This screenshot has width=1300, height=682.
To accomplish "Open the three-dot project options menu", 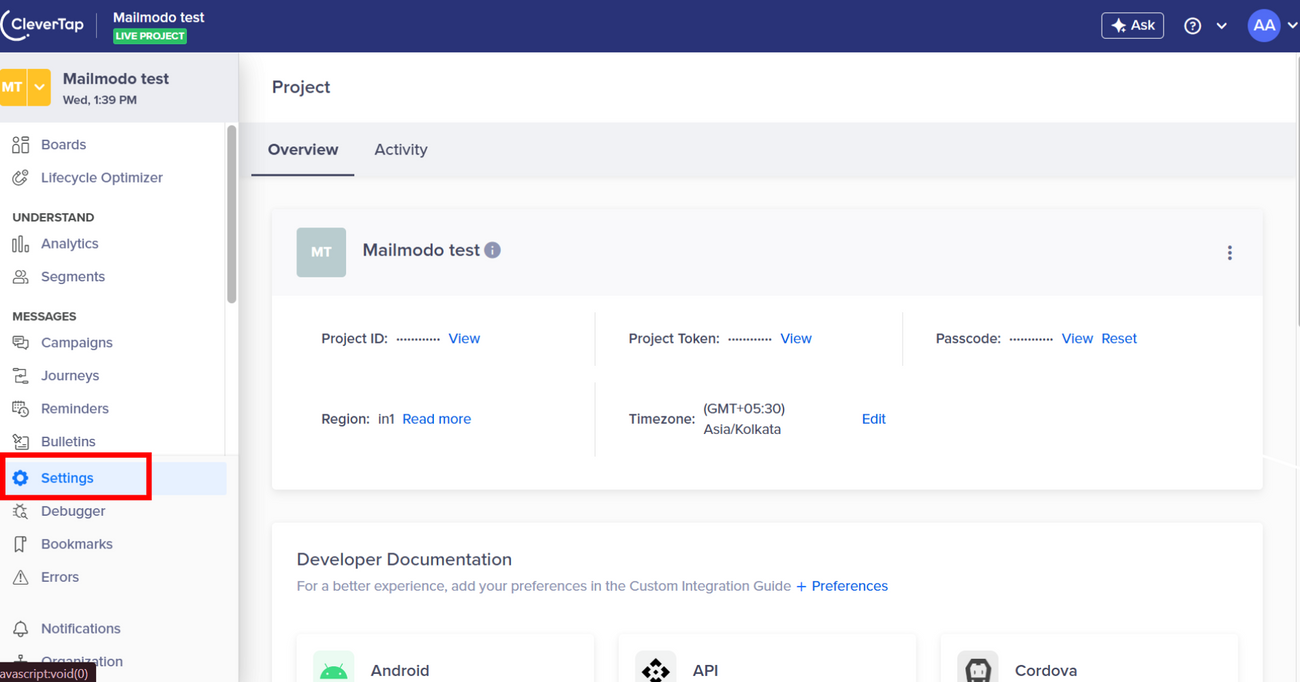I will point(1229,253).
